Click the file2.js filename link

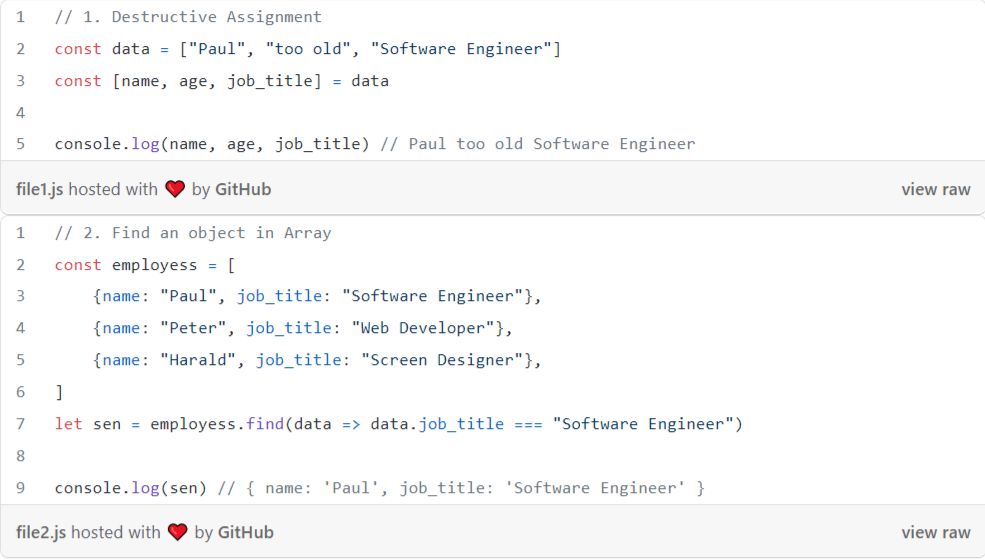coord(40,532)
